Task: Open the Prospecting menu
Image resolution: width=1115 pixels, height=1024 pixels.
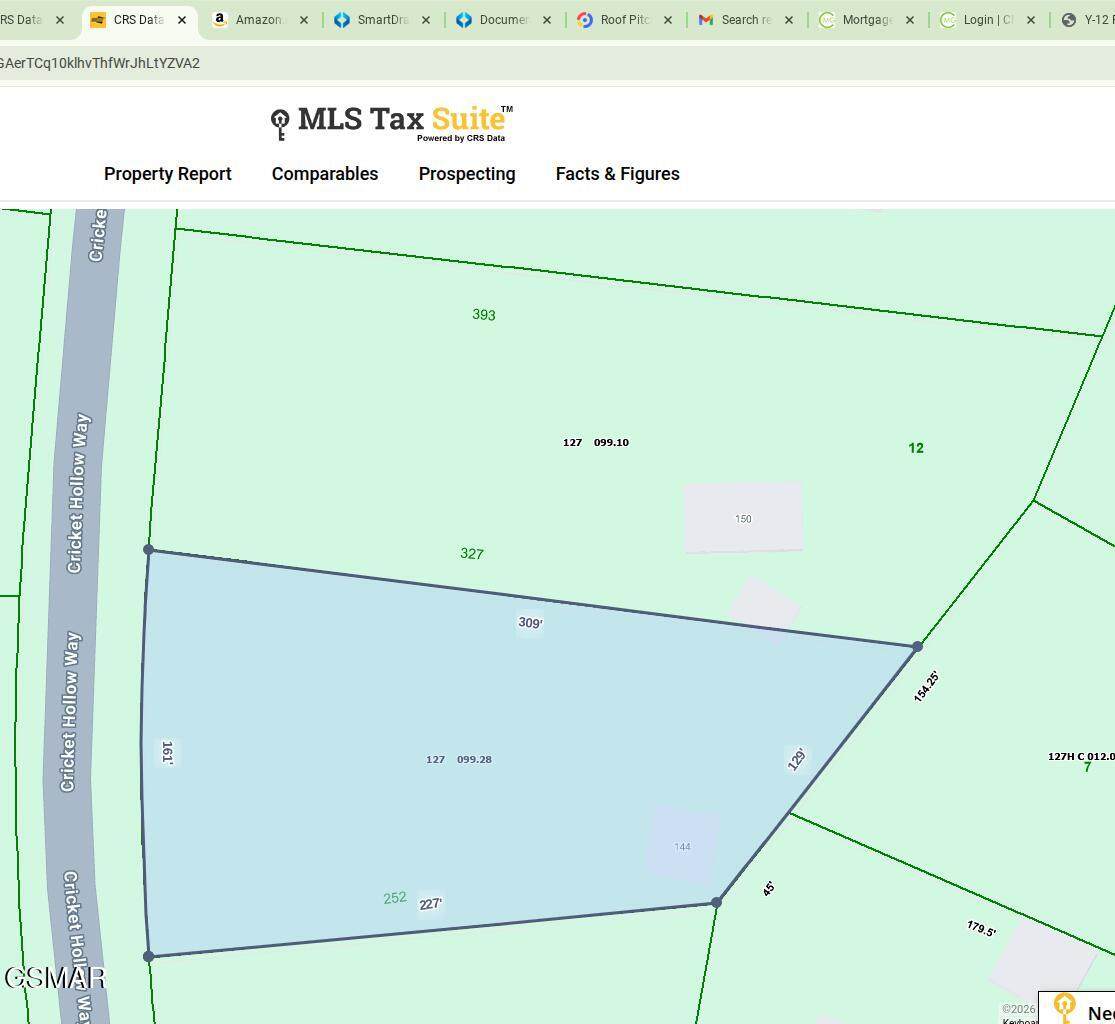Action: click(x=467, y=174)
